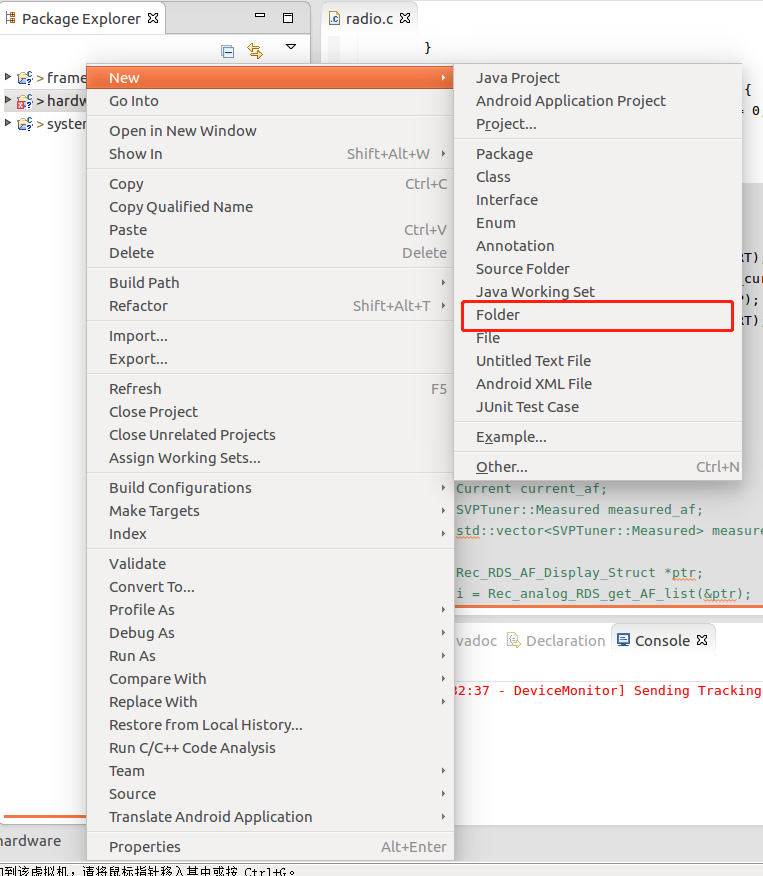Choose Android Application Project

598,101
